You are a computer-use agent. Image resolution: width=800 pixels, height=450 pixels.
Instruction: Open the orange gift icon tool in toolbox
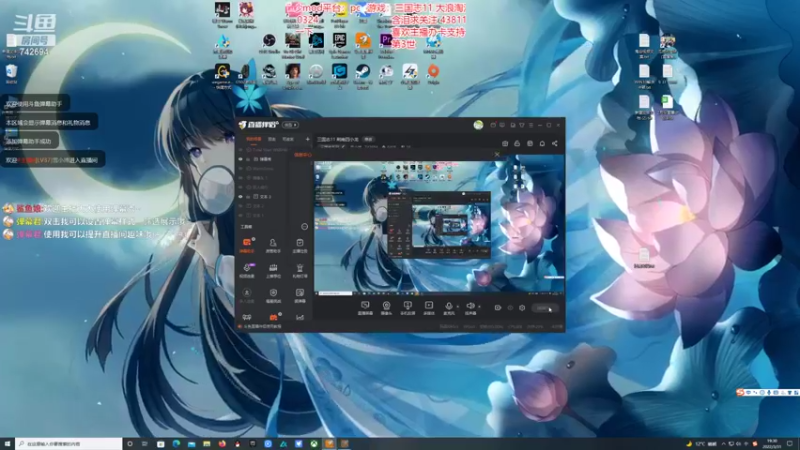point(273,317)
